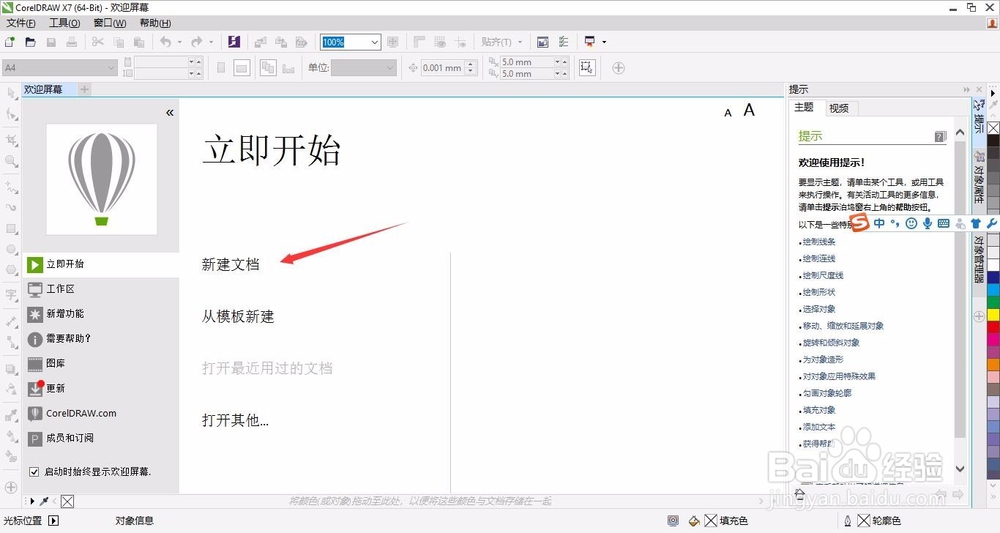This screenshot has height=533, width=1000.
Task: Click the 绘制线条 hint link
Action: pos(819,242)
